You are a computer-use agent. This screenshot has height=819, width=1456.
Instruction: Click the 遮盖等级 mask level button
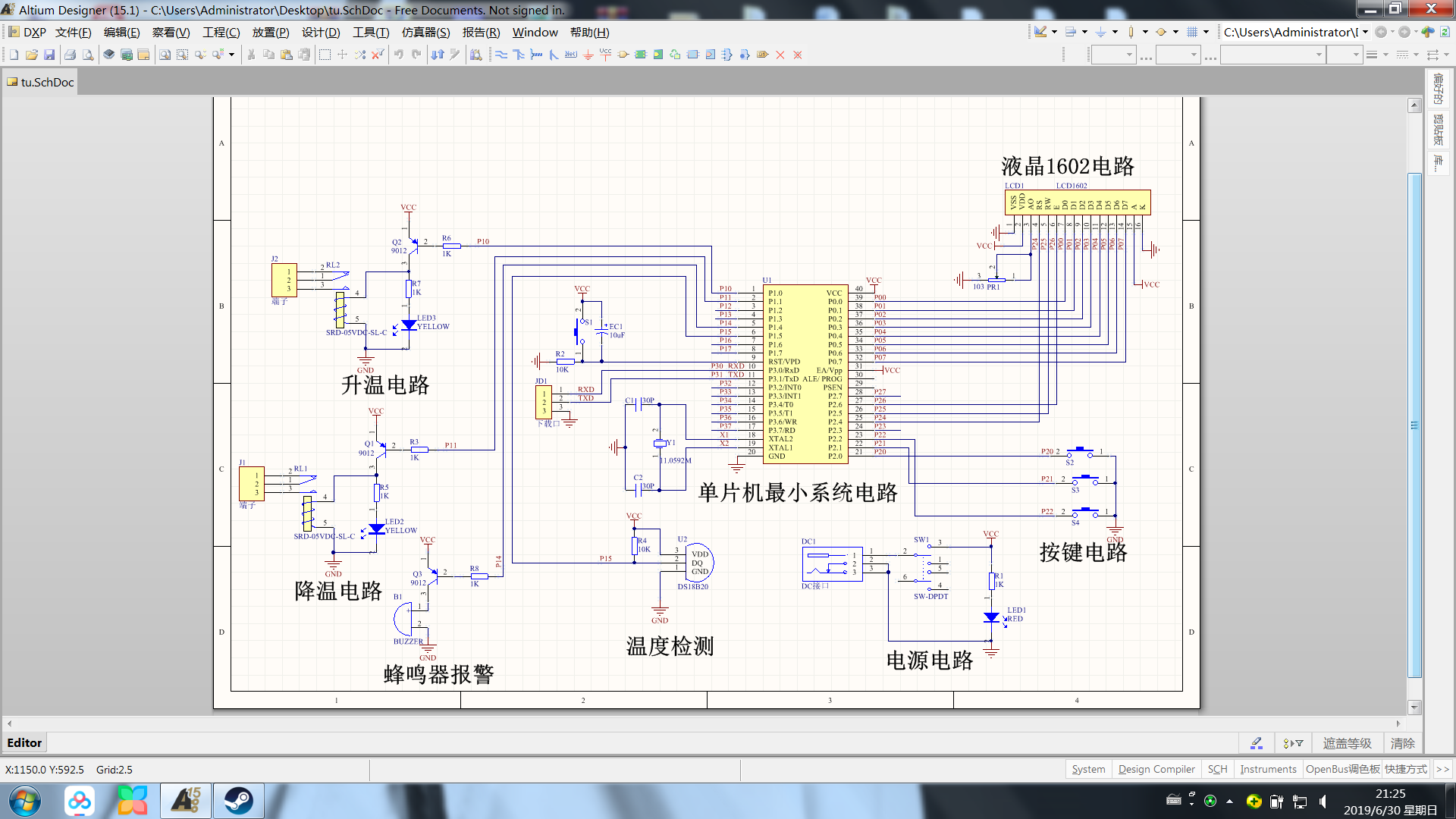point(1348,743)
